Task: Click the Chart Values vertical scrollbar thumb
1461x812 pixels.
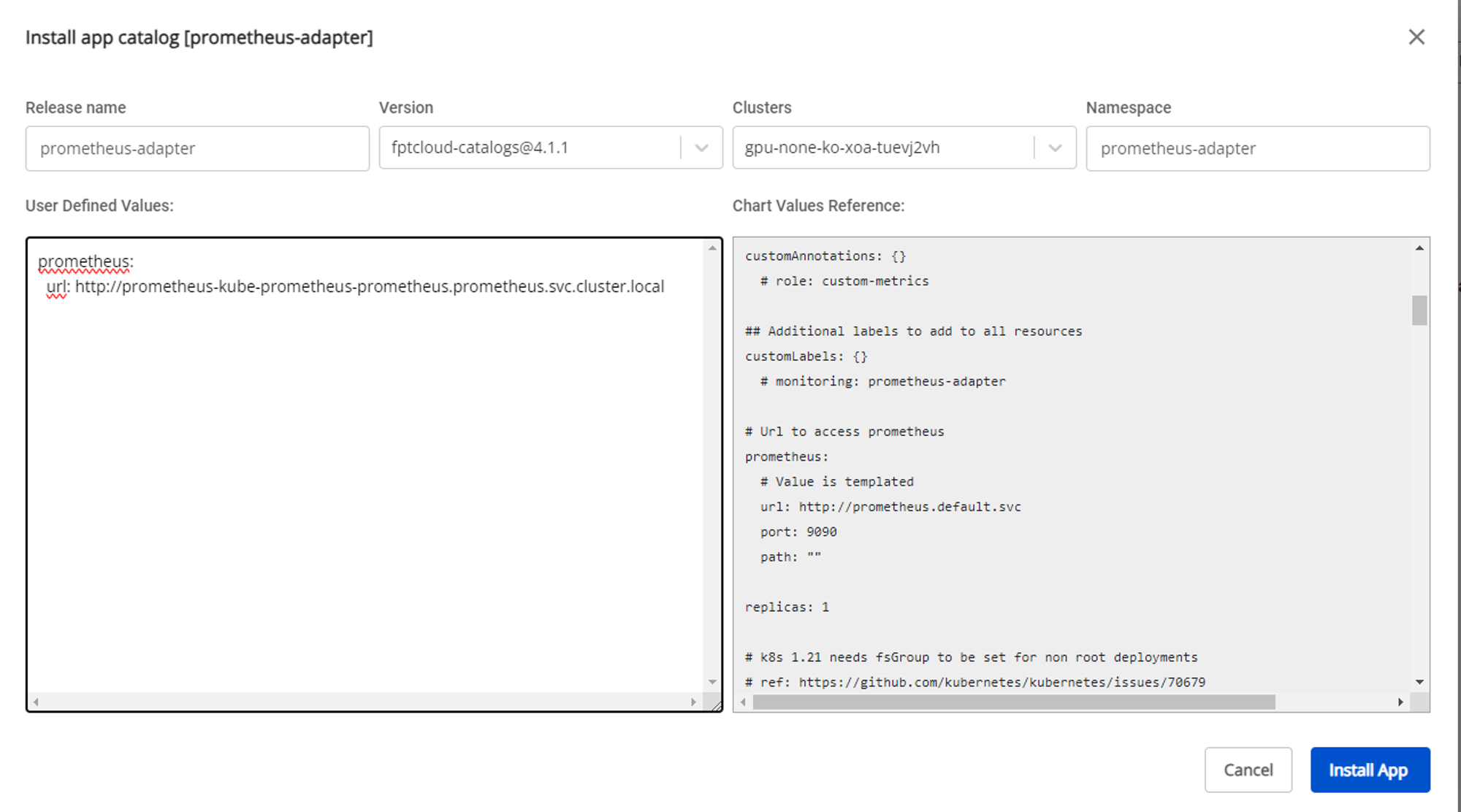Action: pyautogui.click(x=1419, y=310)
